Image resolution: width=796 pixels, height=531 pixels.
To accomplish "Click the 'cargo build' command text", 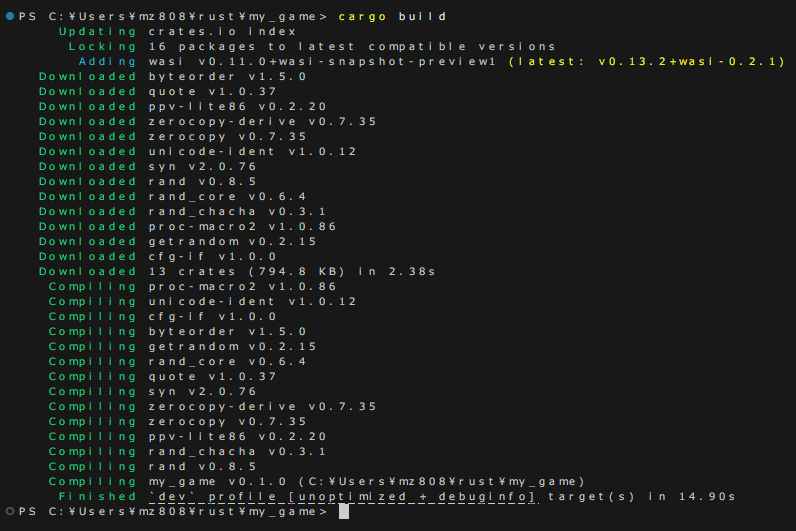I will [x=392, y=17].
